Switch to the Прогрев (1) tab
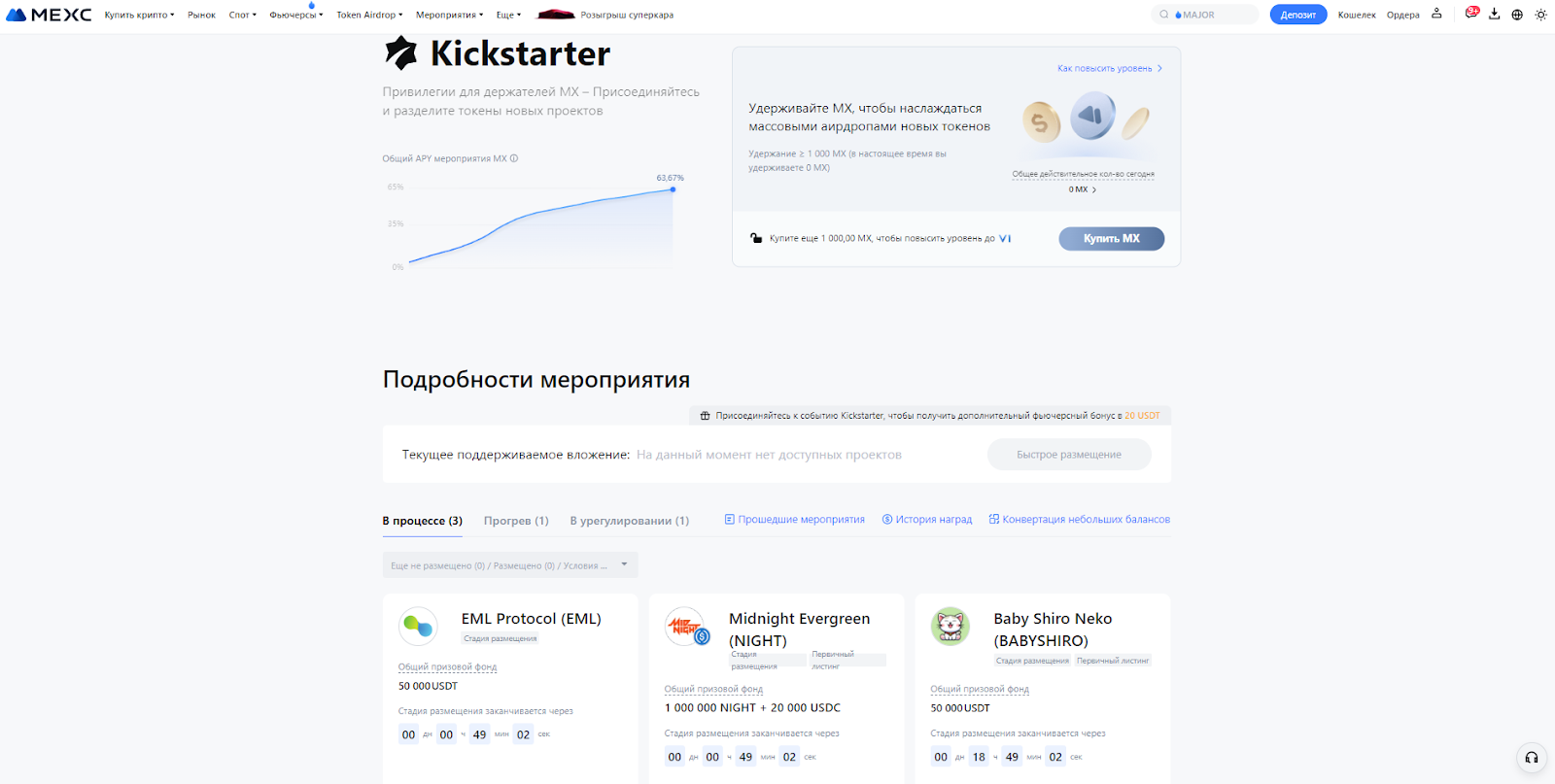This screenshot has width=1555, height=784. click(x=516, y=521)
